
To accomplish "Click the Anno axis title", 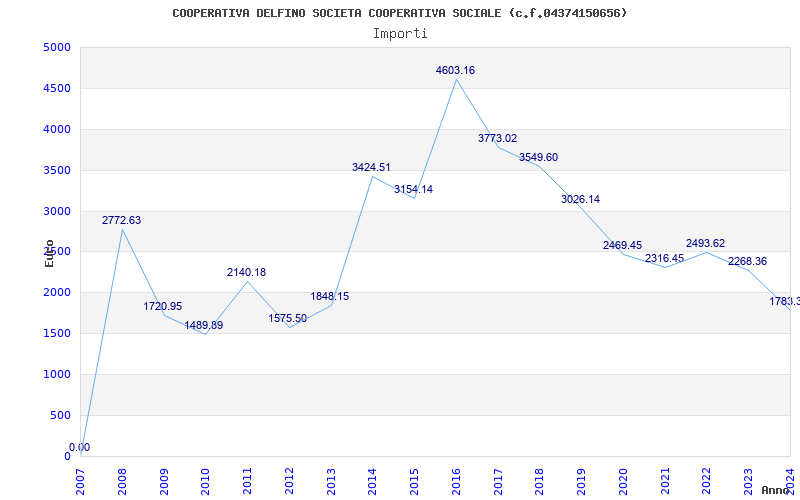I will click(x=775, y=490).
